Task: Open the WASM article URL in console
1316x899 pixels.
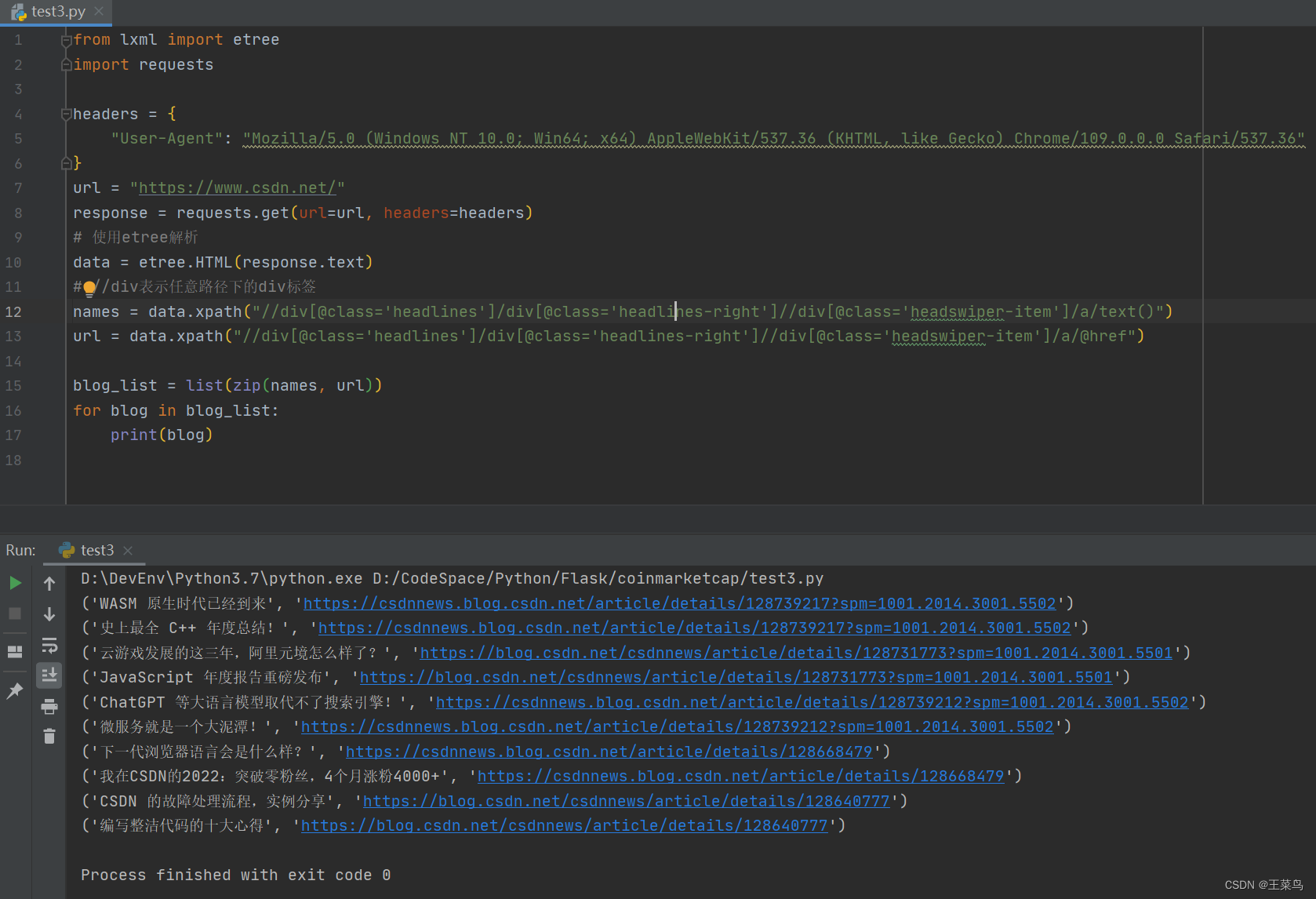Action: pyautogui.click(x=679, y=603)
